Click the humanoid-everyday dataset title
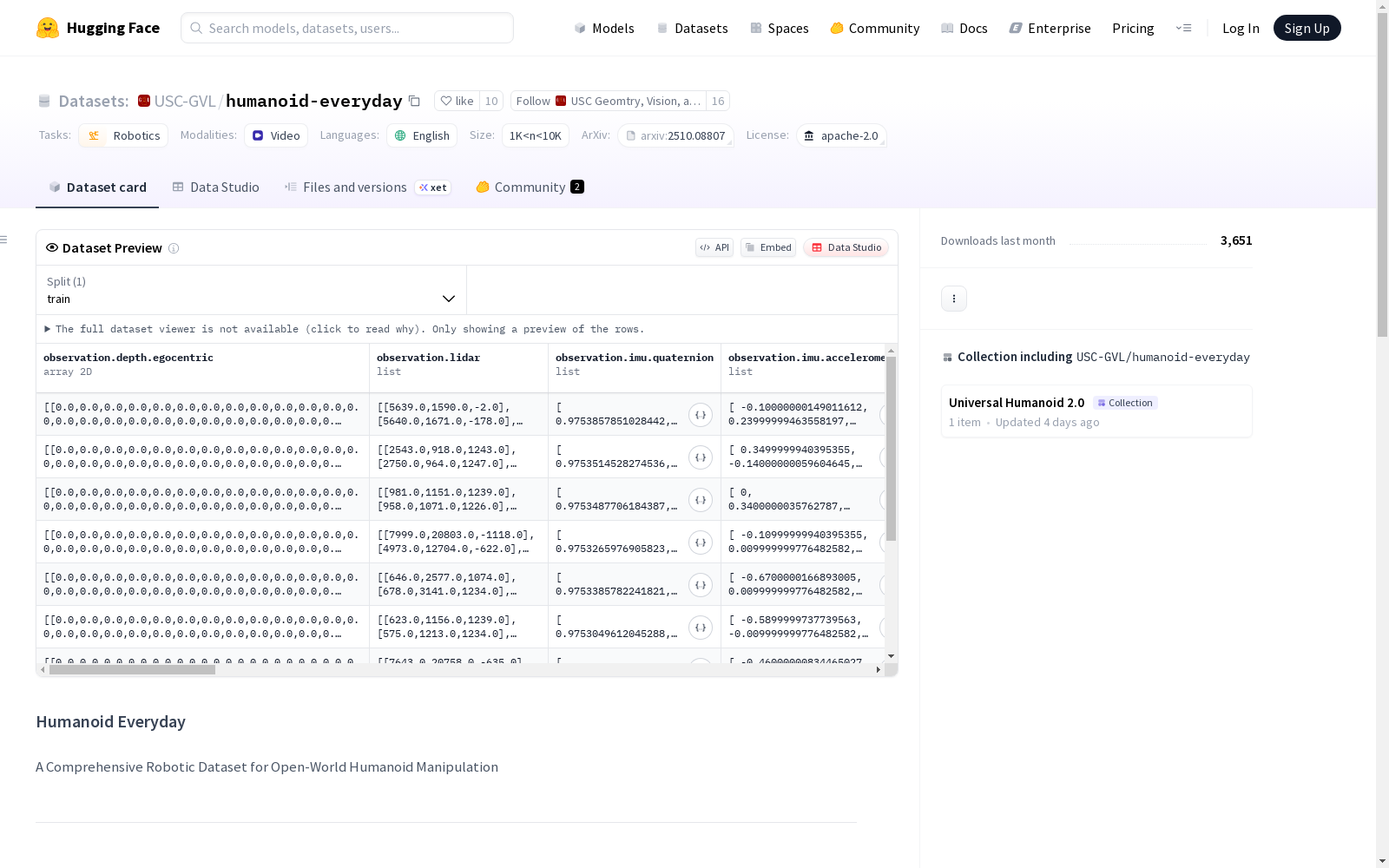 coord(313,101)
